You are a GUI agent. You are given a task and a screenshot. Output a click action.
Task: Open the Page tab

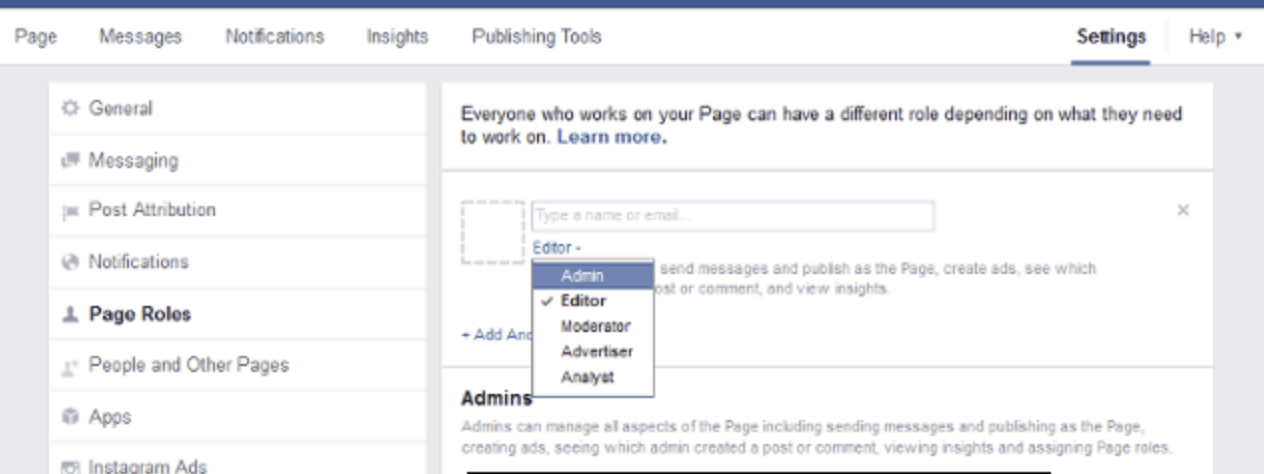(36, 37)
